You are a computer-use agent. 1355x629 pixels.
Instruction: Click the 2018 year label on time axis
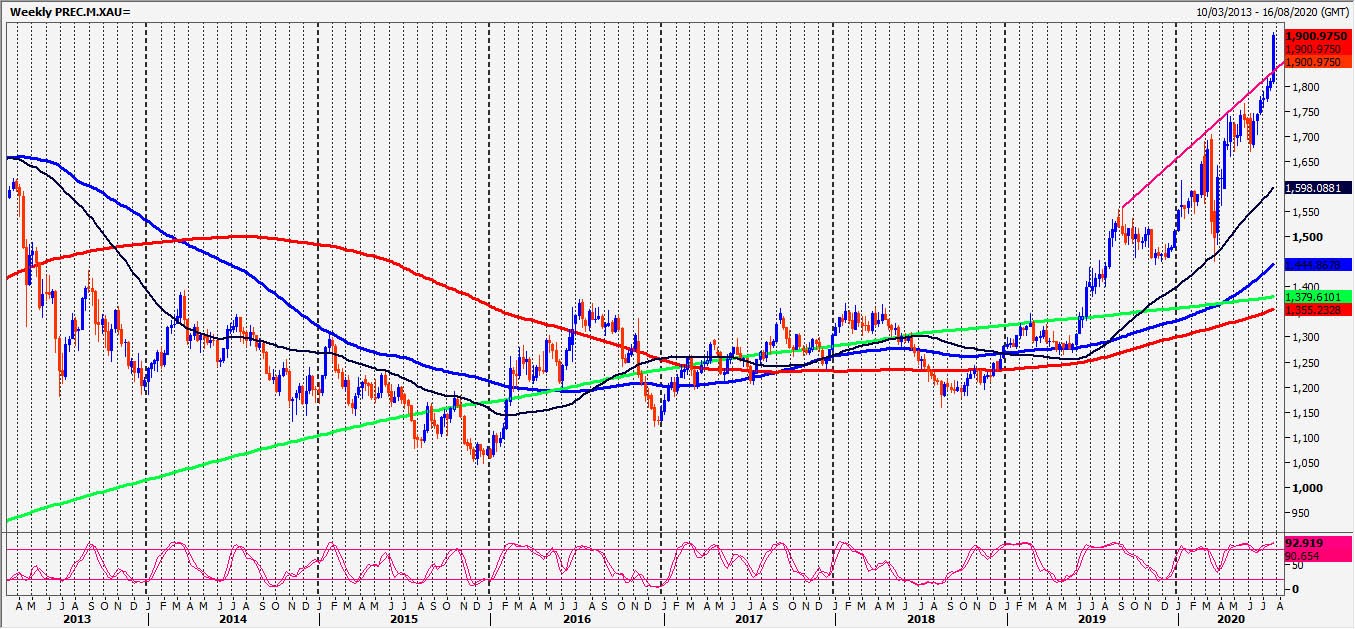919,620
